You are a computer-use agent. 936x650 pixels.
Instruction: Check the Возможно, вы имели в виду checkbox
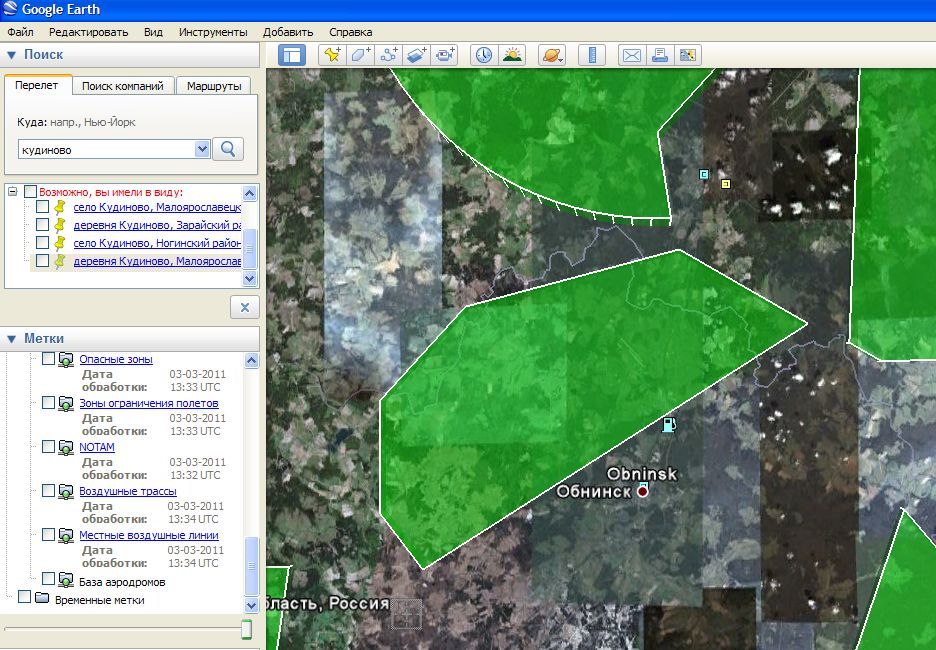click(30, 192)
